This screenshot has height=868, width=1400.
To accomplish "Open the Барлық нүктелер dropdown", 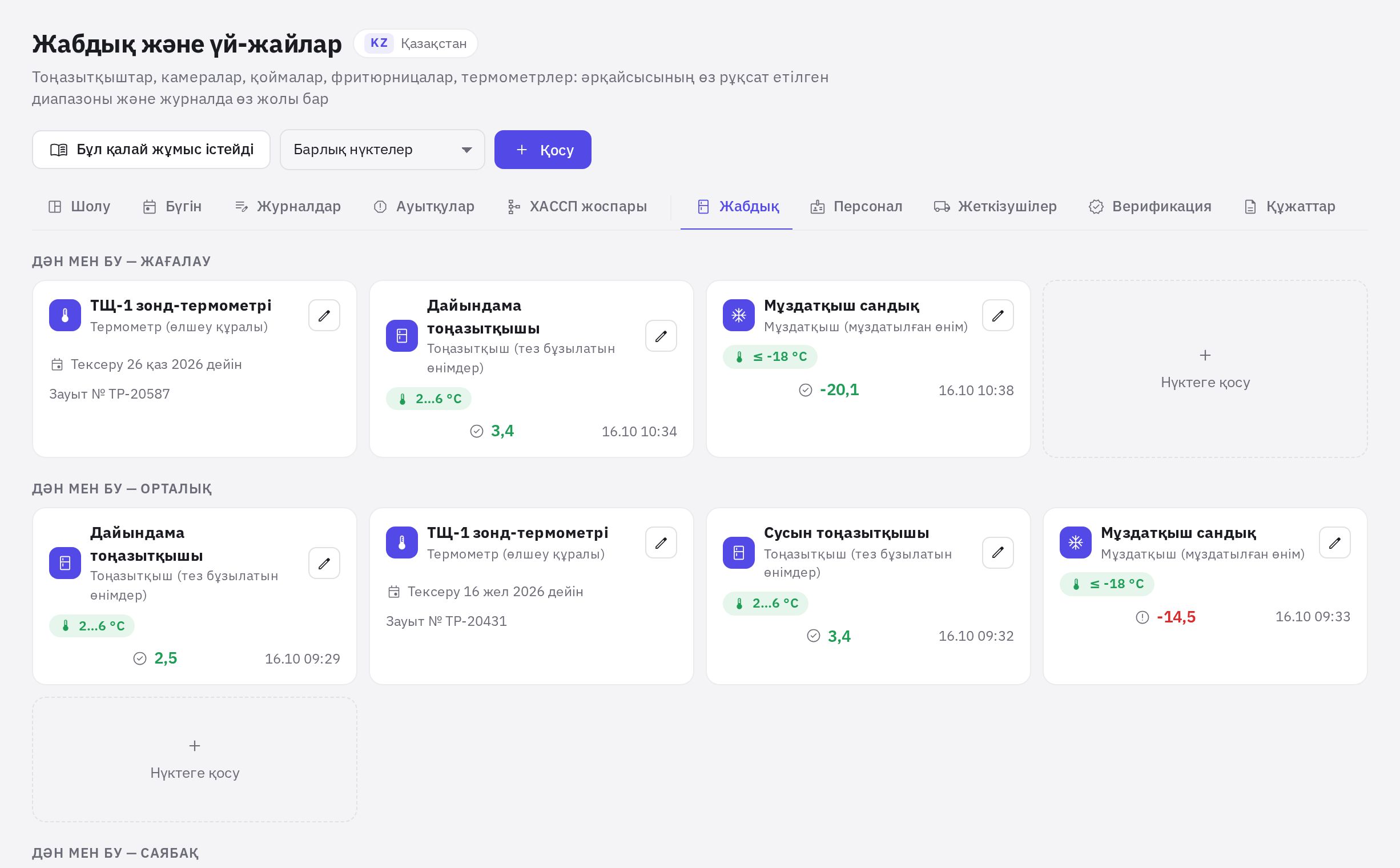I will [x=383, y=150].
